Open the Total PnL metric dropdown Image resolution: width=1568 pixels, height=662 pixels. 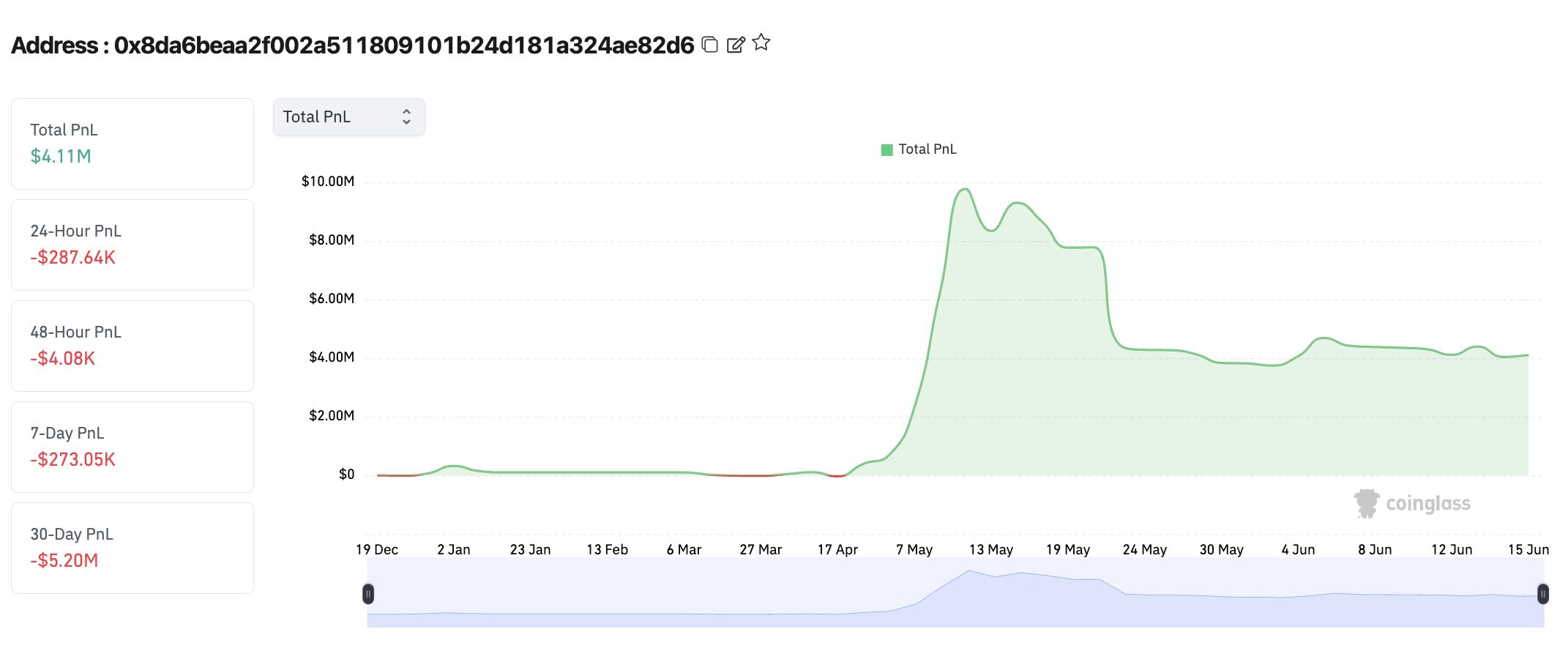(348, 117)
